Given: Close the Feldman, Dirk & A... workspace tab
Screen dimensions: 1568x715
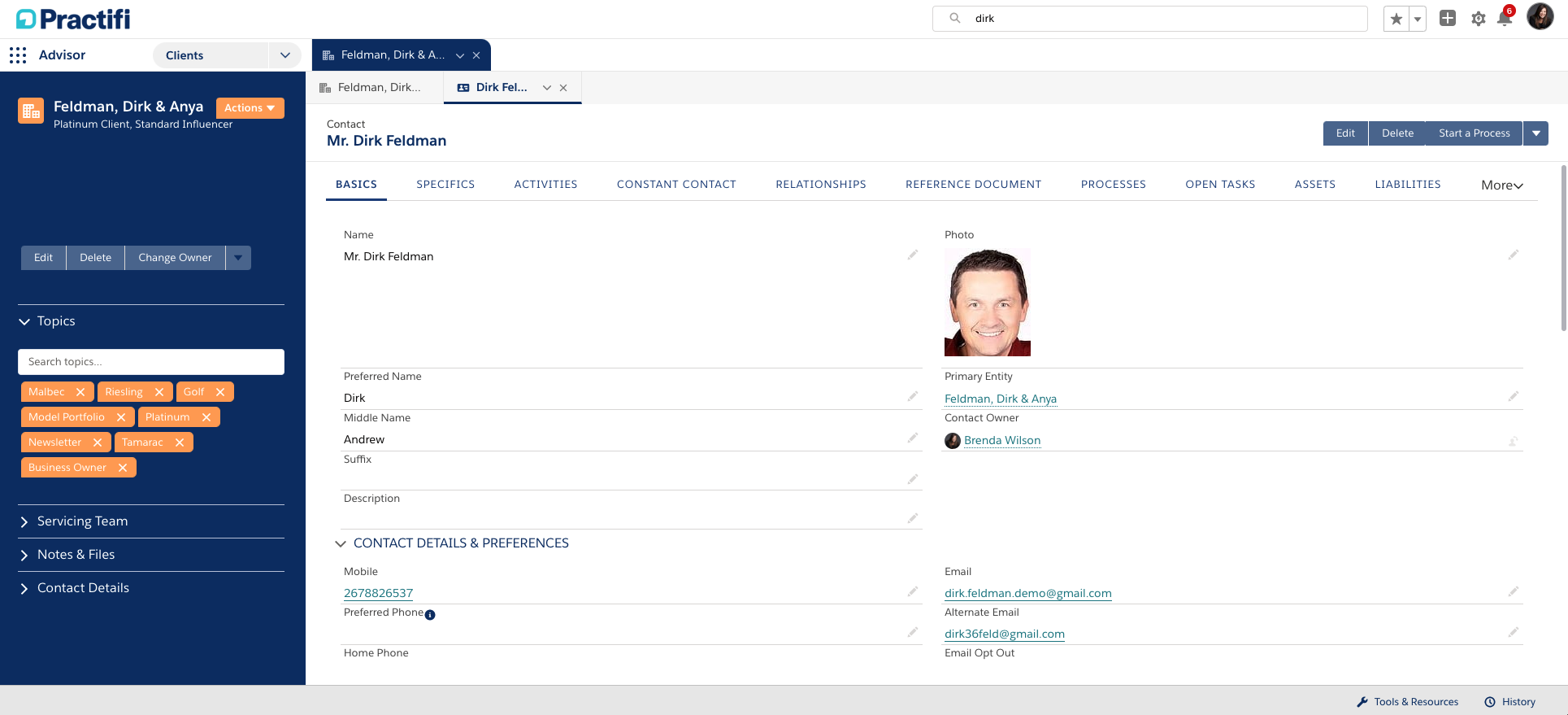Looking at the screenshot, I should coord(476,55).
